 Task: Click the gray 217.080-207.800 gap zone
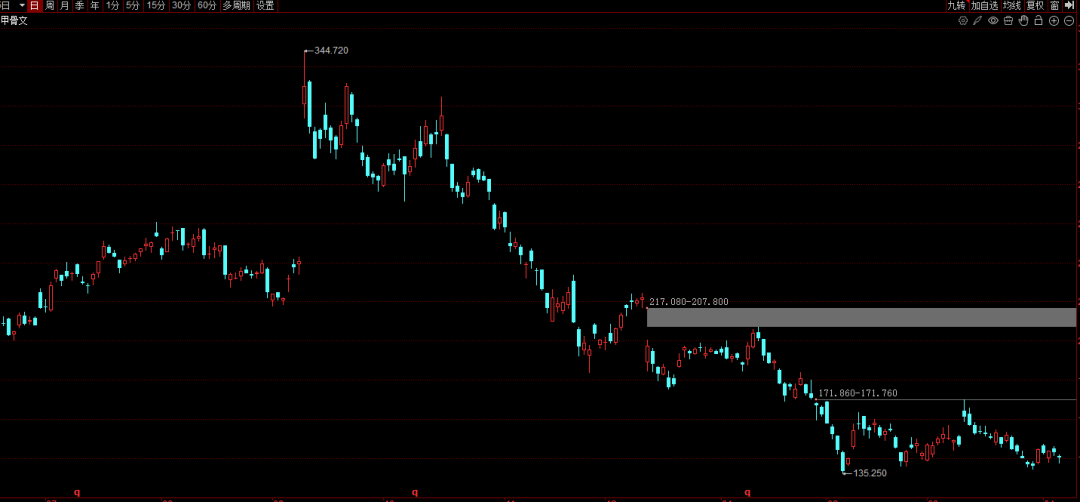(x=860, y=317)
